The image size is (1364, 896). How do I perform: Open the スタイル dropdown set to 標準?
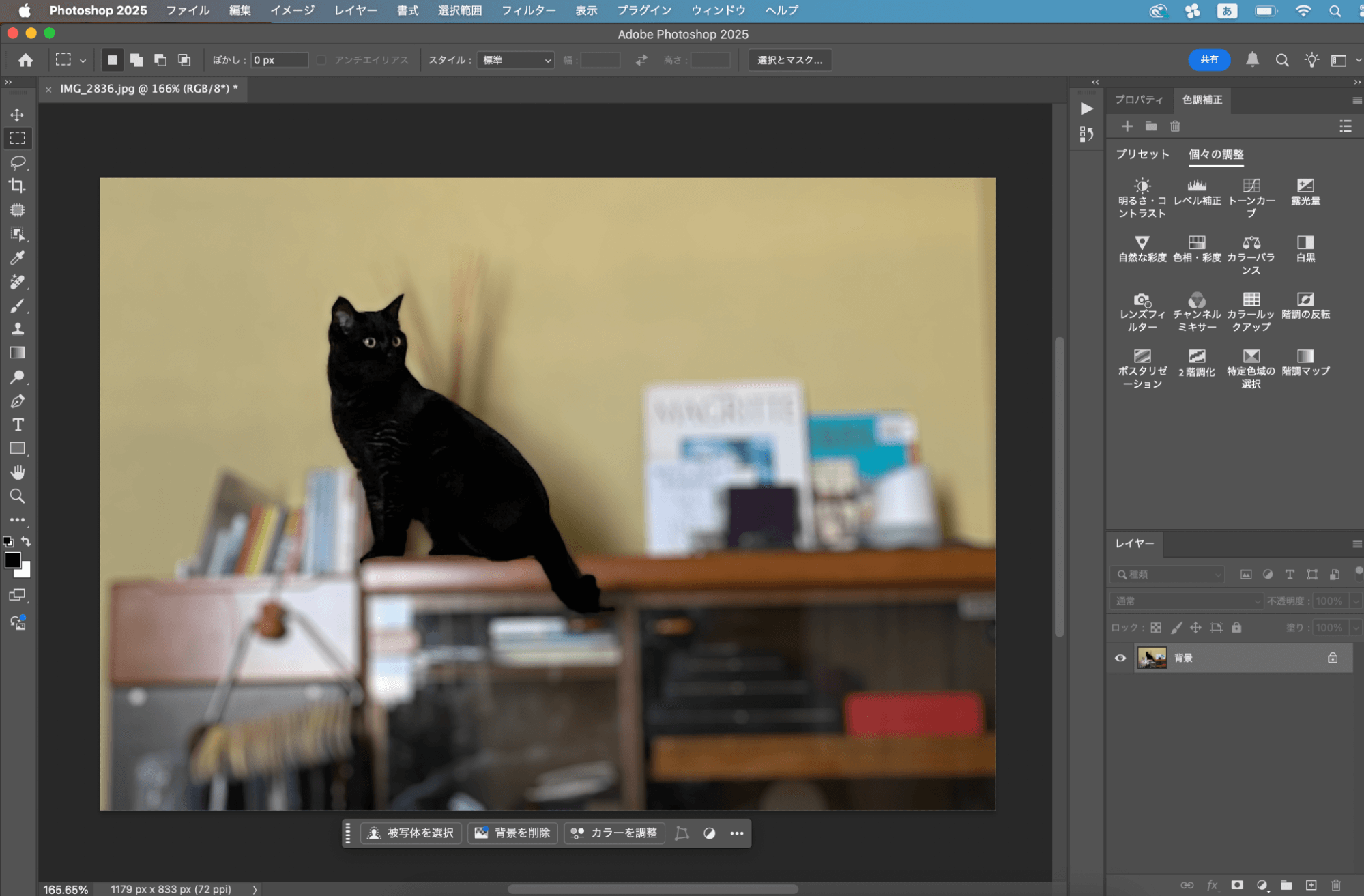point(516,60)
